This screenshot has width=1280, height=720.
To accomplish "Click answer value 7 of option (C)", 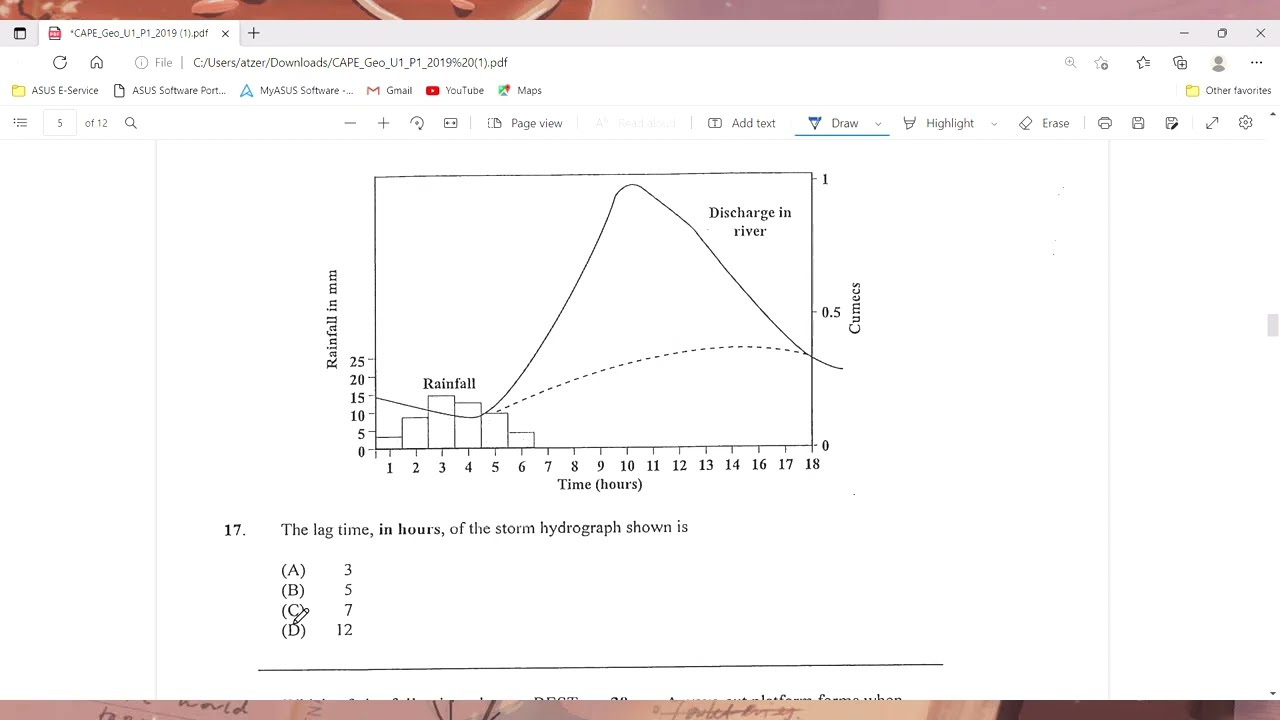I will tap(348, 610).
